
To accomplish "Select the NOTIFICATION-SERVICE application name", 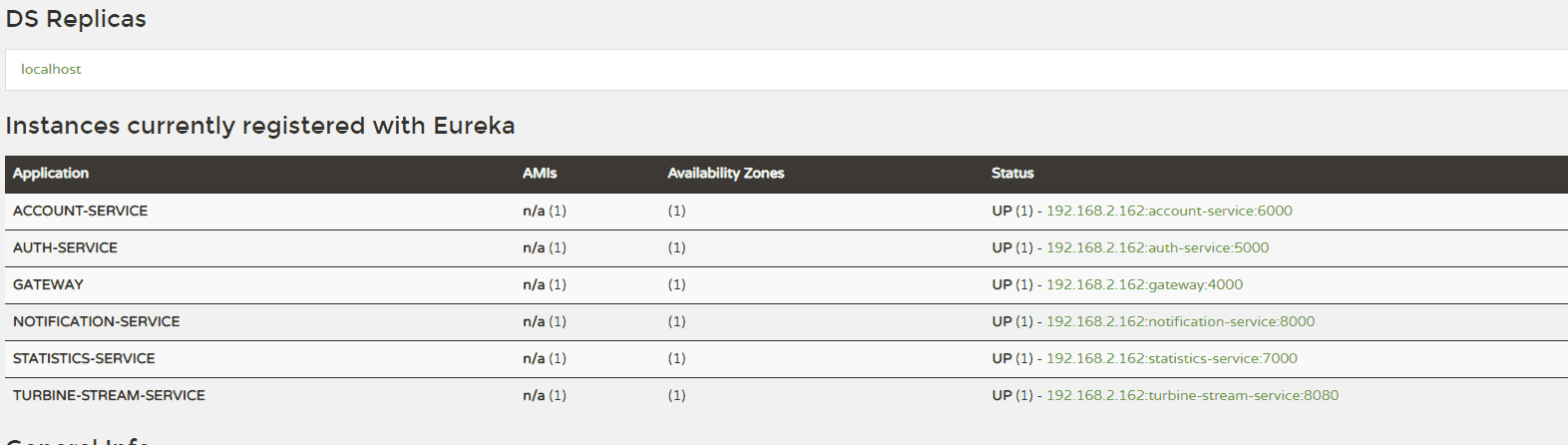I will (97, 321).
